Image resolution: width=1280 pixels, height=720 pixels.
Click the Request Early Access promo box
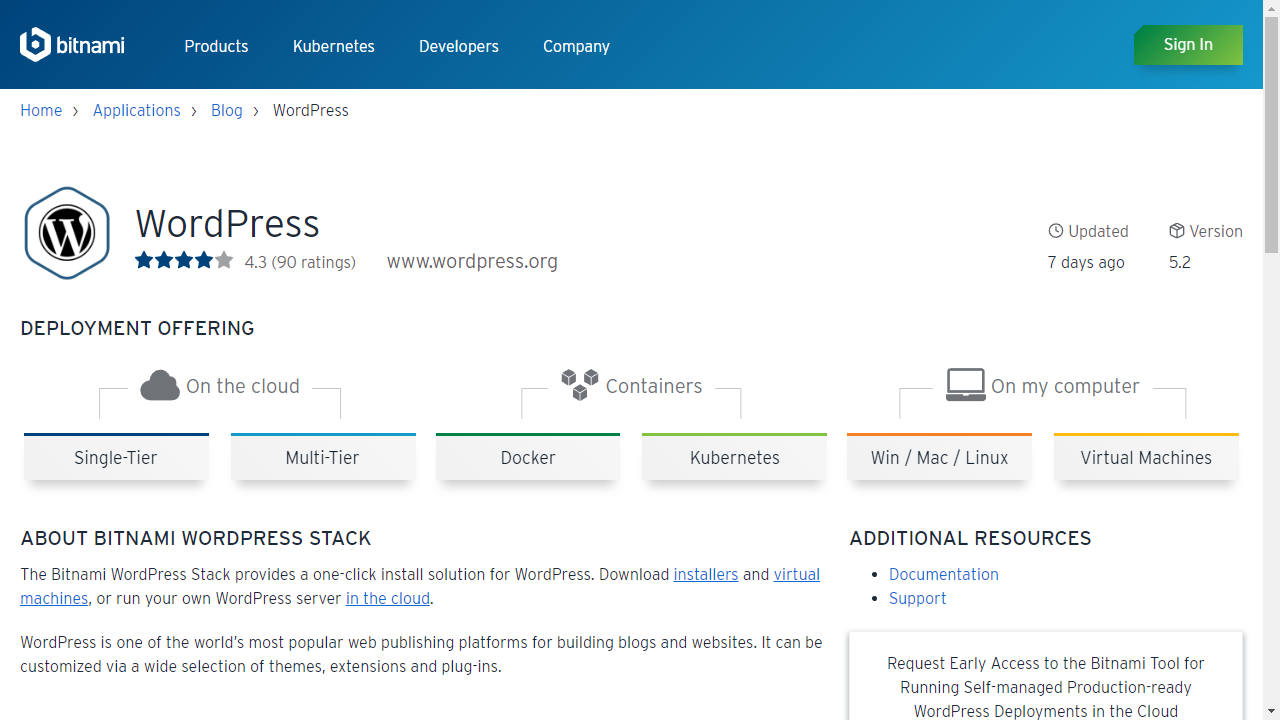coord(1046,676)
